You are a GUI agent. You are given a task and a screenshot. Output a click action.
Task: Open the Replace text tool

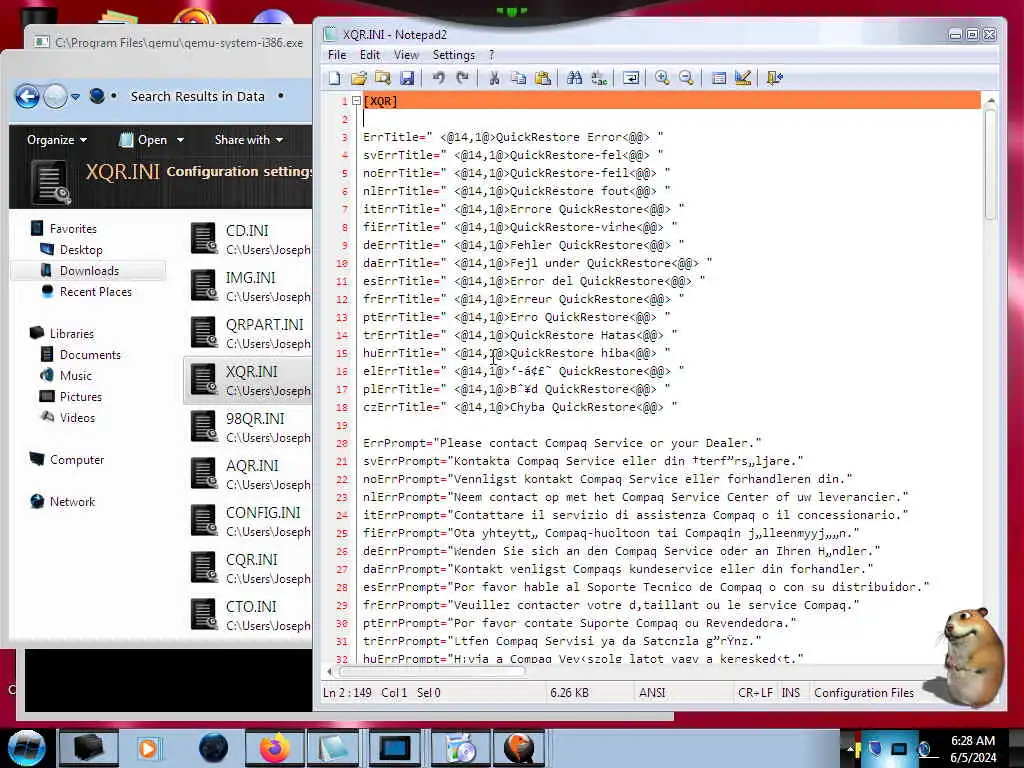[x=598, y=78]
